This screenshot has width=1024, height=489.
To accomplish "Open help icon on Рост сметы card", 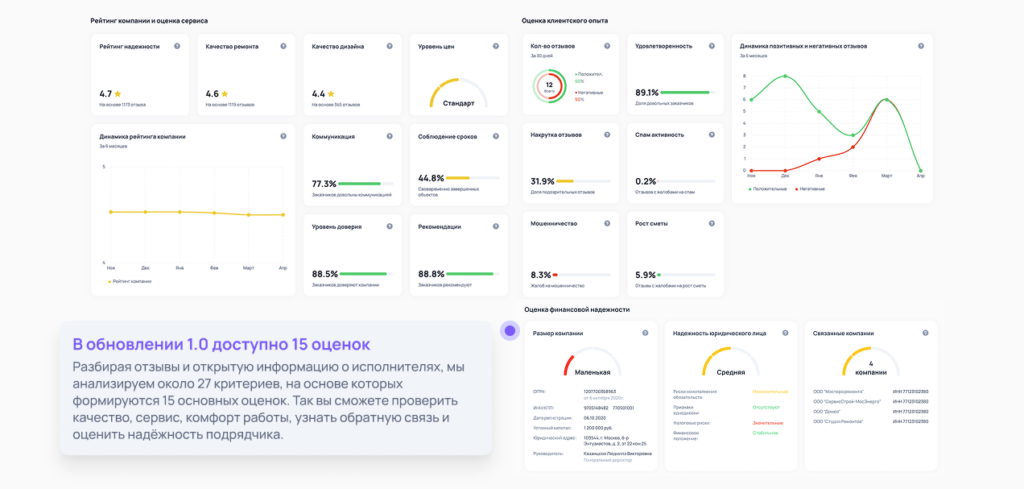I will [711, 223].
